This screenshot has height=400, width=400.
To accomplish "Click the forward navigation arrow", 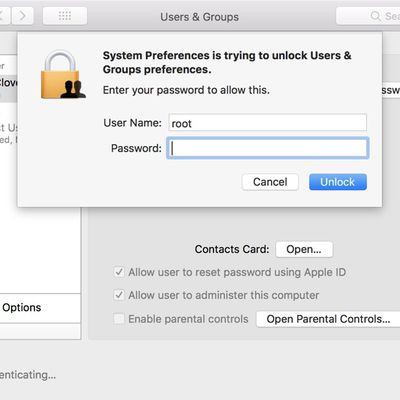I will pyautogui.click(x=23, y=16).
